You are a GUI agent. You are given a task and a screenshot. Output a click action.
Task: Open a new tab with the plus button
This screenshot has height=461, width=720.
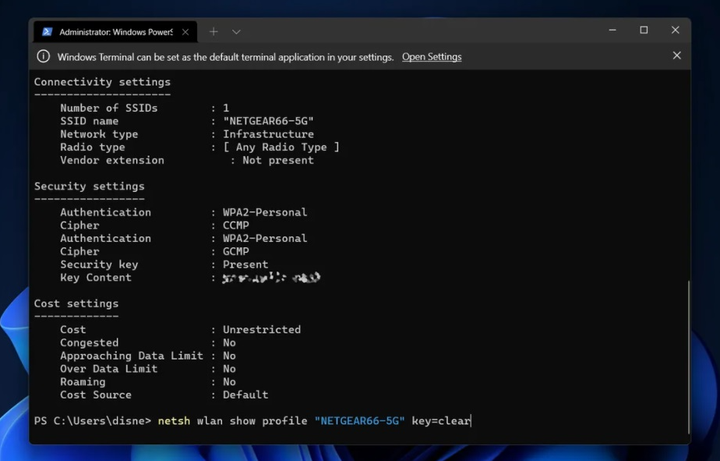click(x=213, y=32)
